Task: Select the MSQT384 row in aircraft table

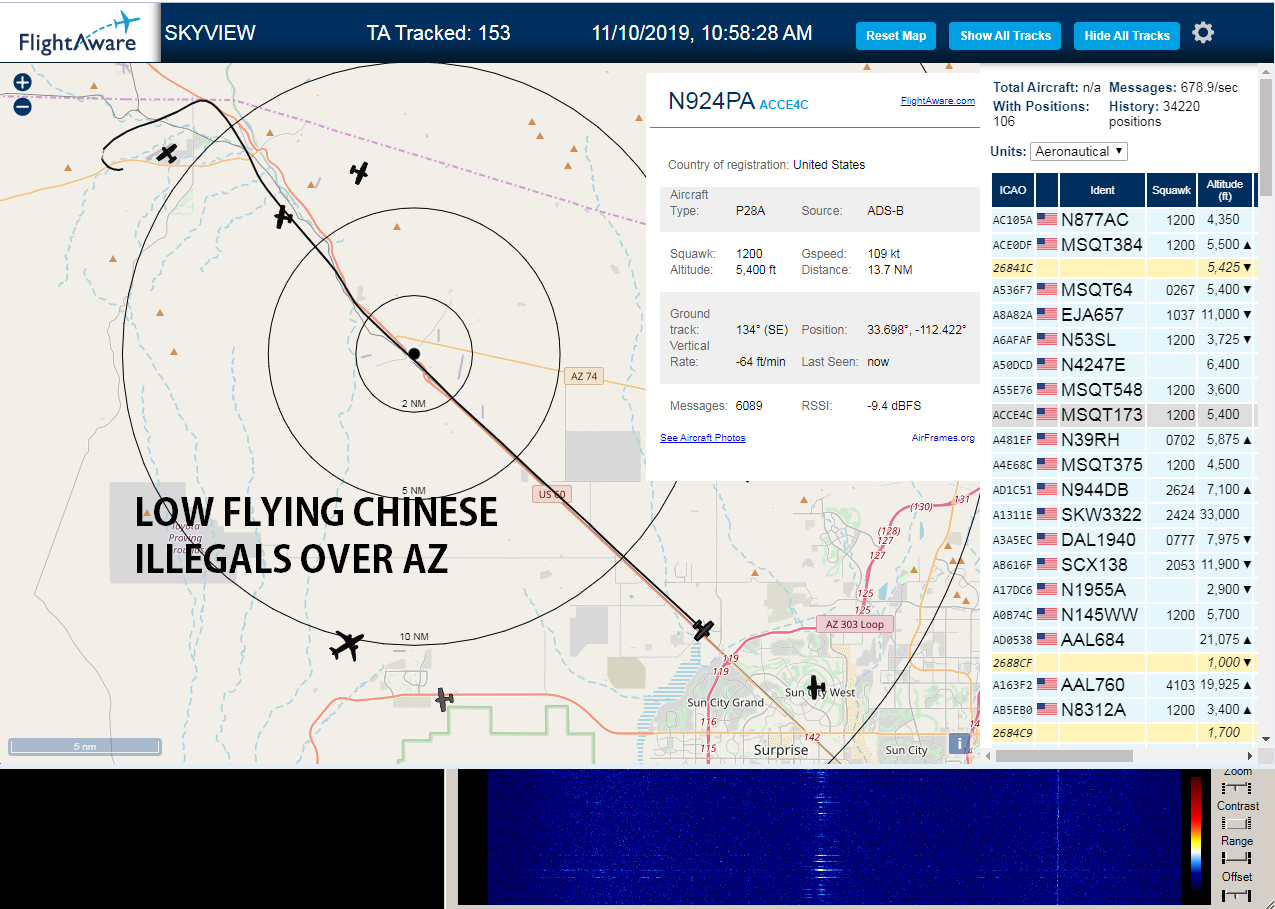Action: (x=1123, y=244)
